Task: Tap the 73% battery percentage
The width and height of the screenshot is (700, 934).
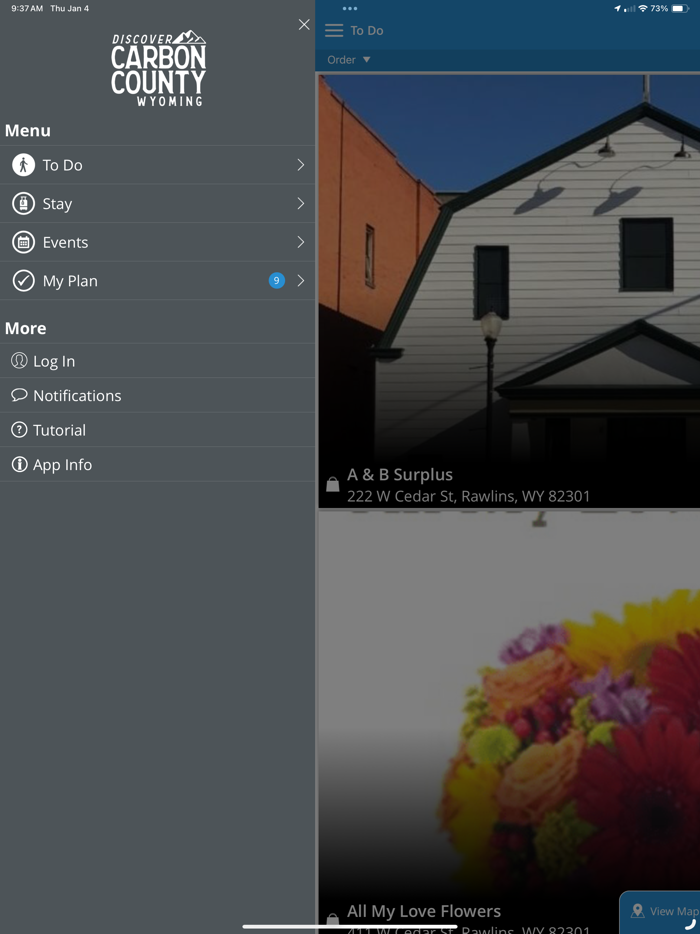Action: (x=659, y=8)
